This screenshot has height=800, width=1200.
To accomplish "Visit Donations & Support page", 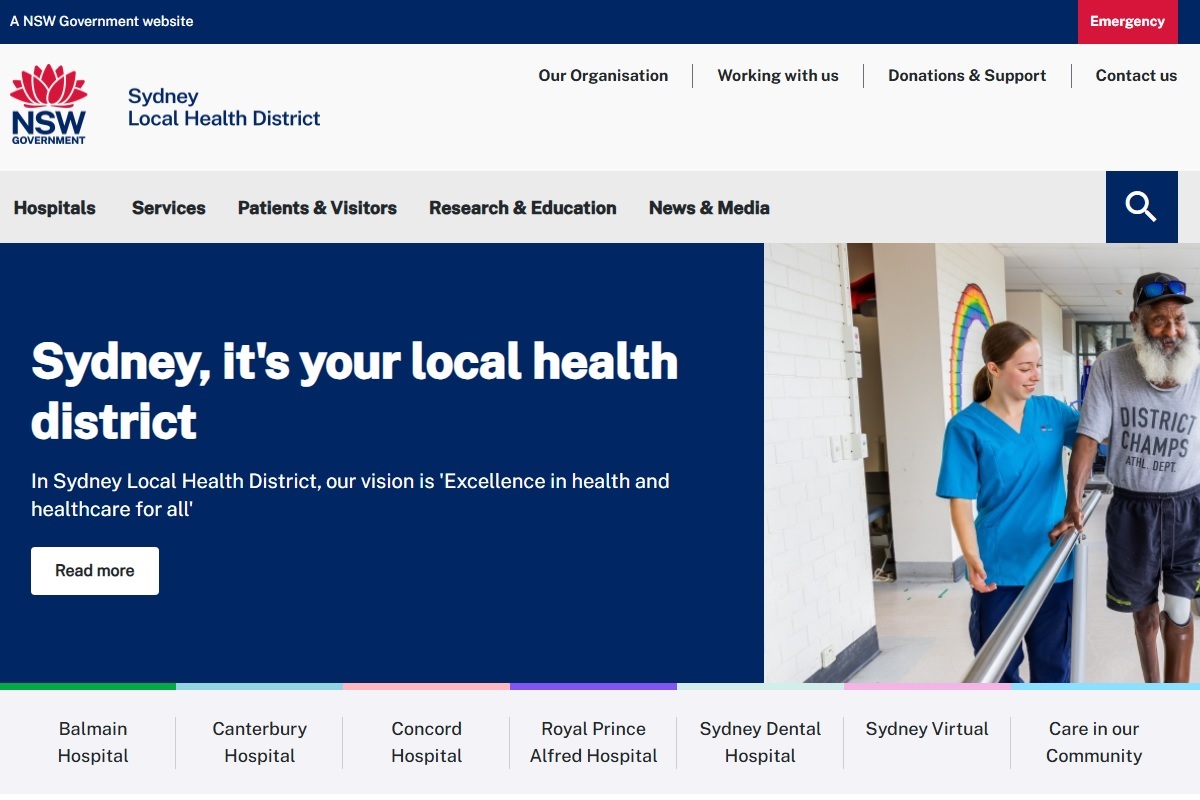I will [967, 75].
